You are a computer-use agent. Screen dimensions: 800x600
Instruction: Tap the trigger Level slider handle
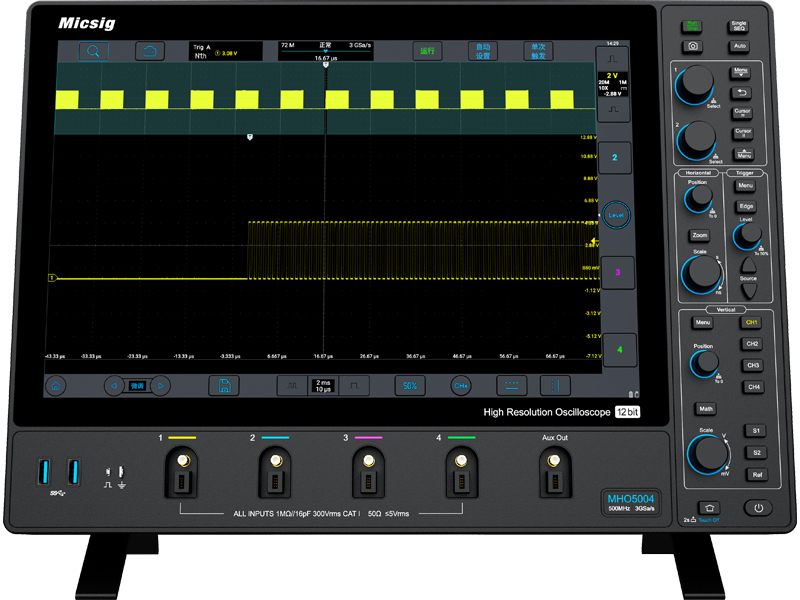[x=615, y=214]
